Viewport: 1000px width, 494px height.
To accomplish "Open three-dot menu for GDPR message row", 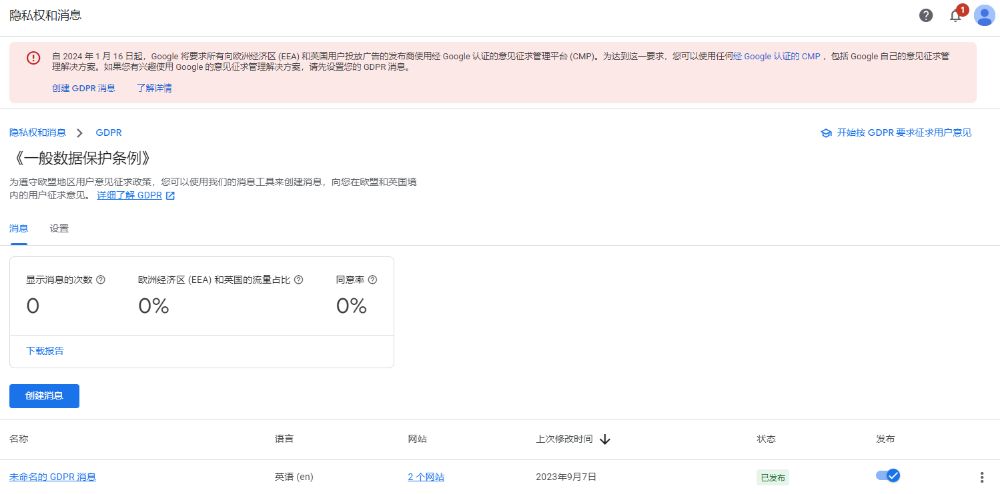I will coord(982,477).
